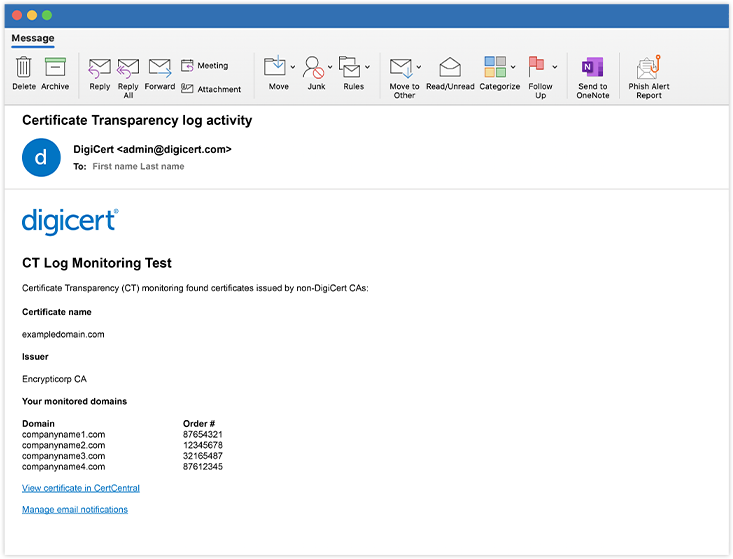The width and height of the screenshot is (733, 559).
Task: Click the Meeting reply option
Action: click(205, 65)
